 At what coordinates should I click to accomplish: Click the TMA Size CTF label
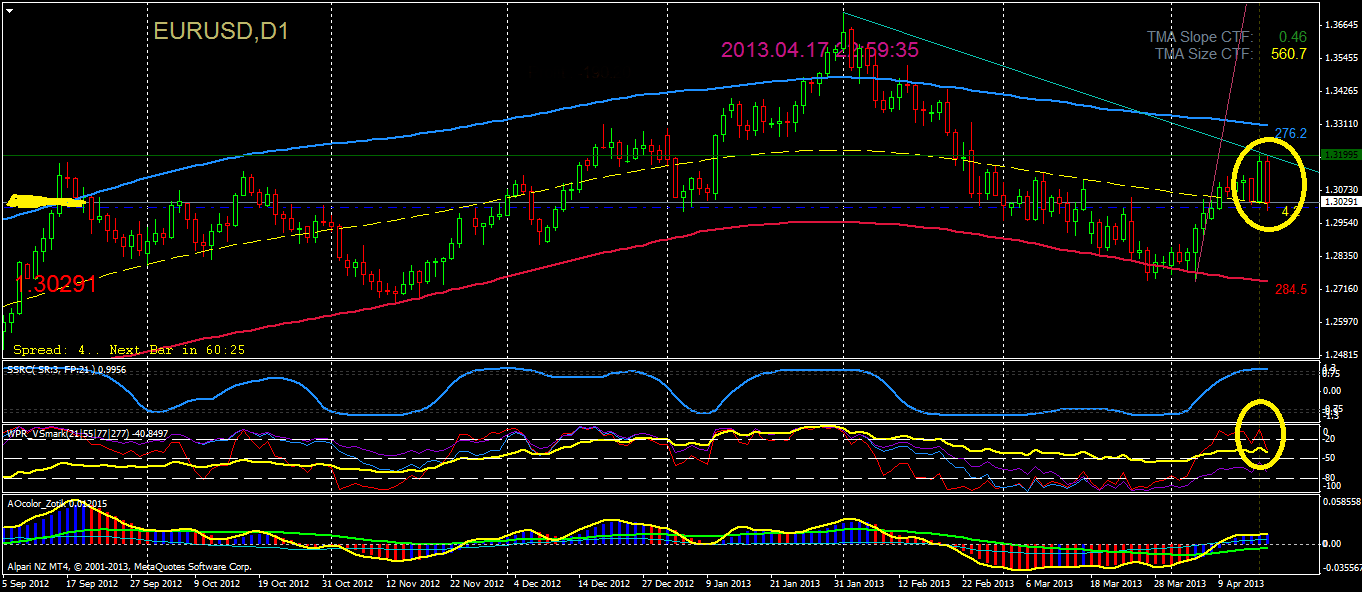tap(1204, 53)
